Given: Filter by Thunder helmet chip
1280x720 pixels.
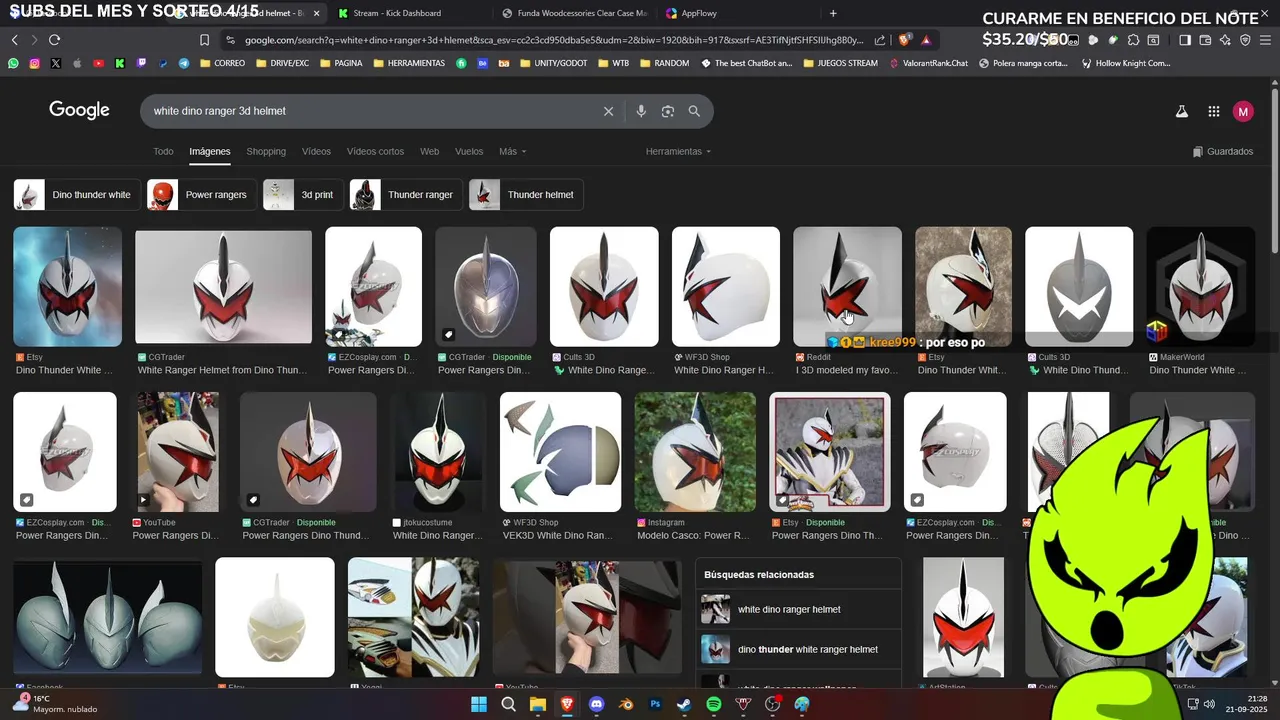Looking at the screenshot, I should tap(526, 195).
